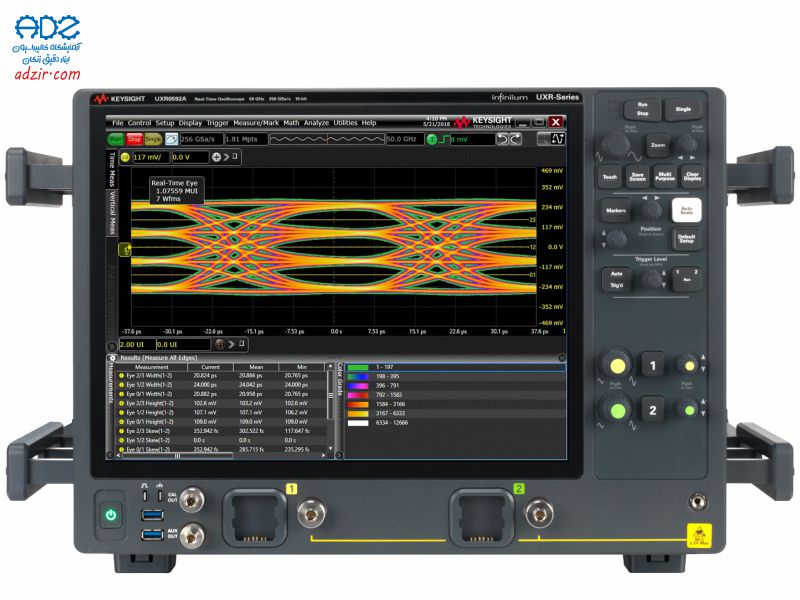
Task: Select the 396 - 791 color swatch
Action: [358, 386]
